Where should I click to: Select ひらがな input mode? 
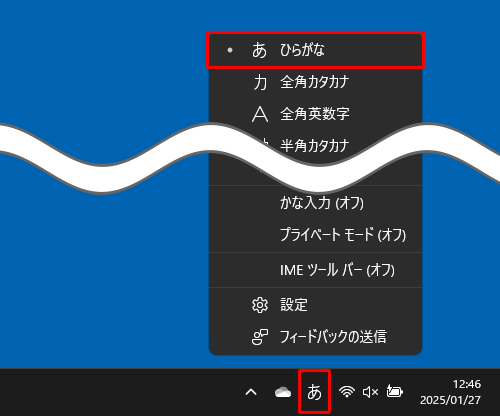(x=315, y=50)
